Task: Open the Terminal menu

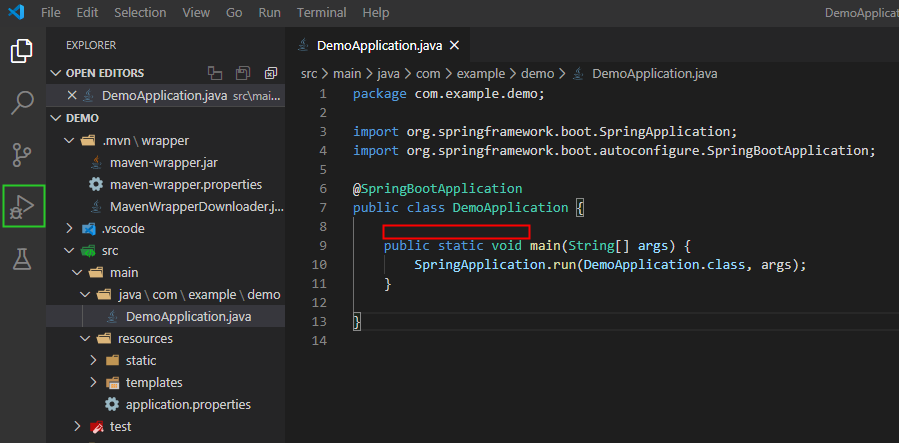Action: 322,12
